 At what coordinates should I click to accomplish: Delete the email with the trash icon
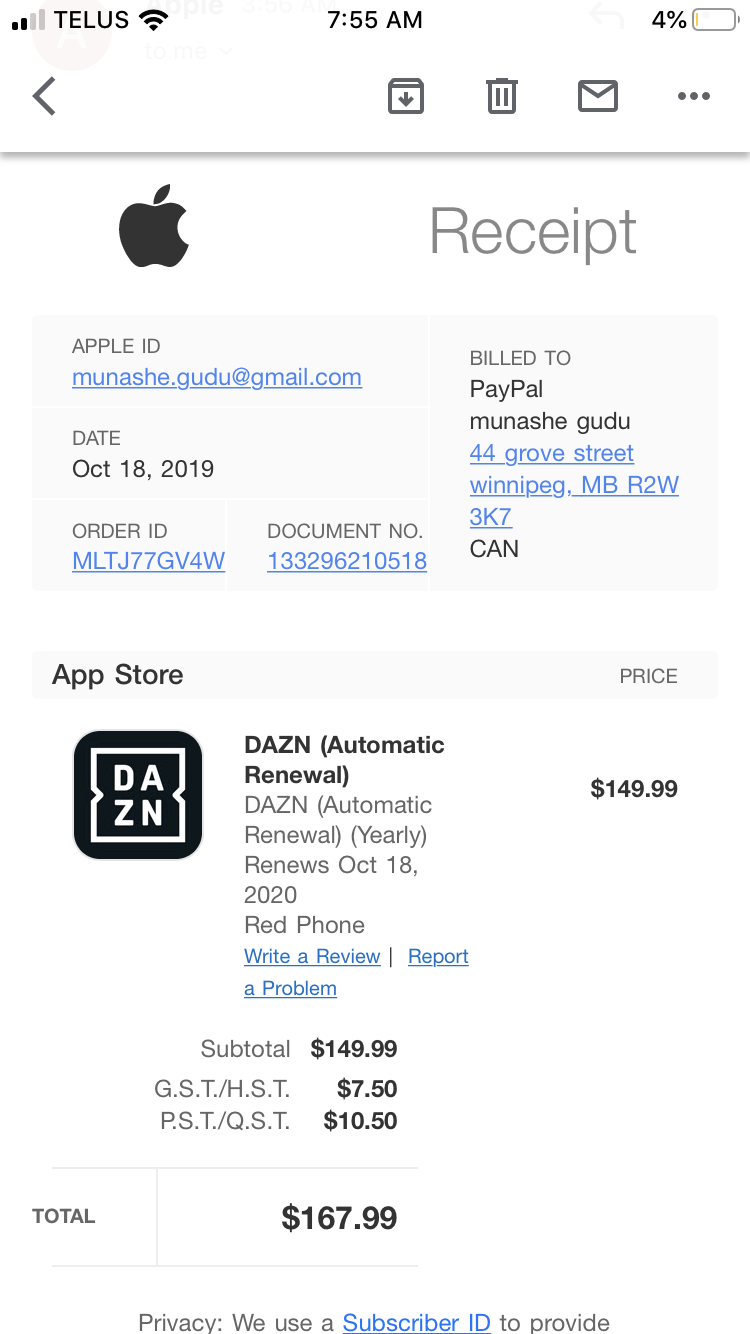(x=501, y=97)
